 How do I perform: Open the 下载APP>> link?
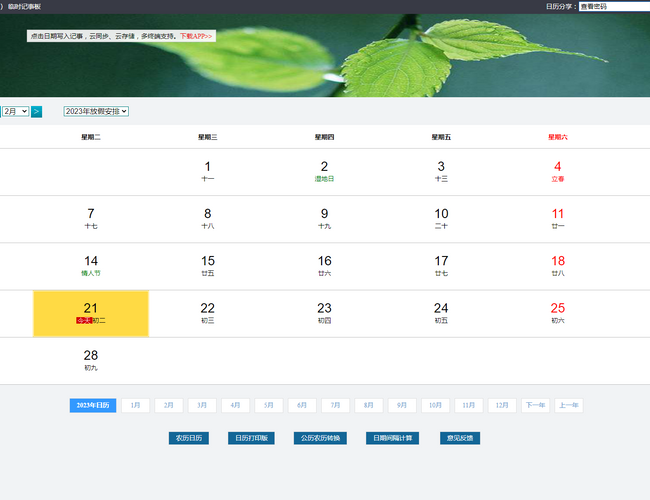click(x=196, y=36)
